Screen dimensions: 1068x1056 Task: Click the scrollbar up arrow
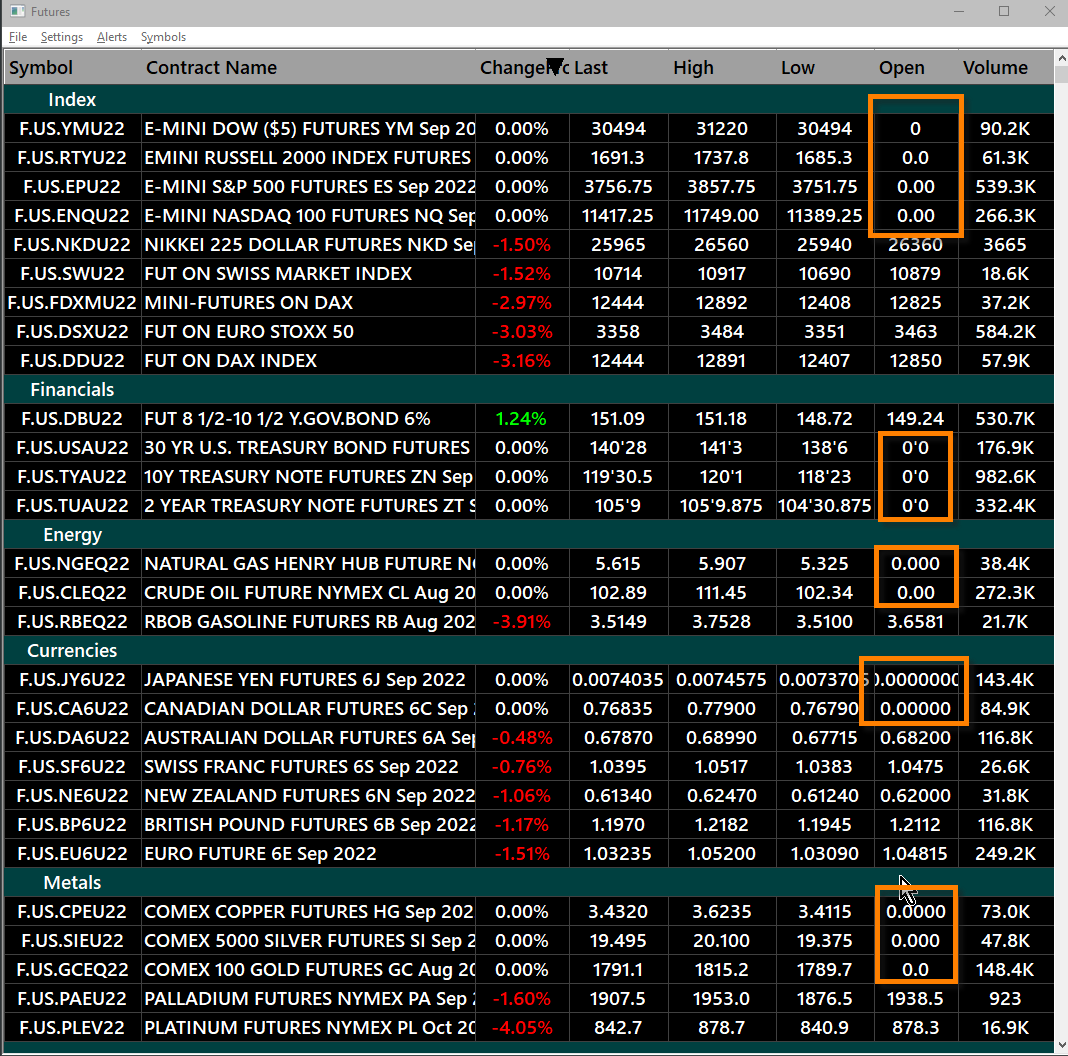click(x=1061, y=59)
